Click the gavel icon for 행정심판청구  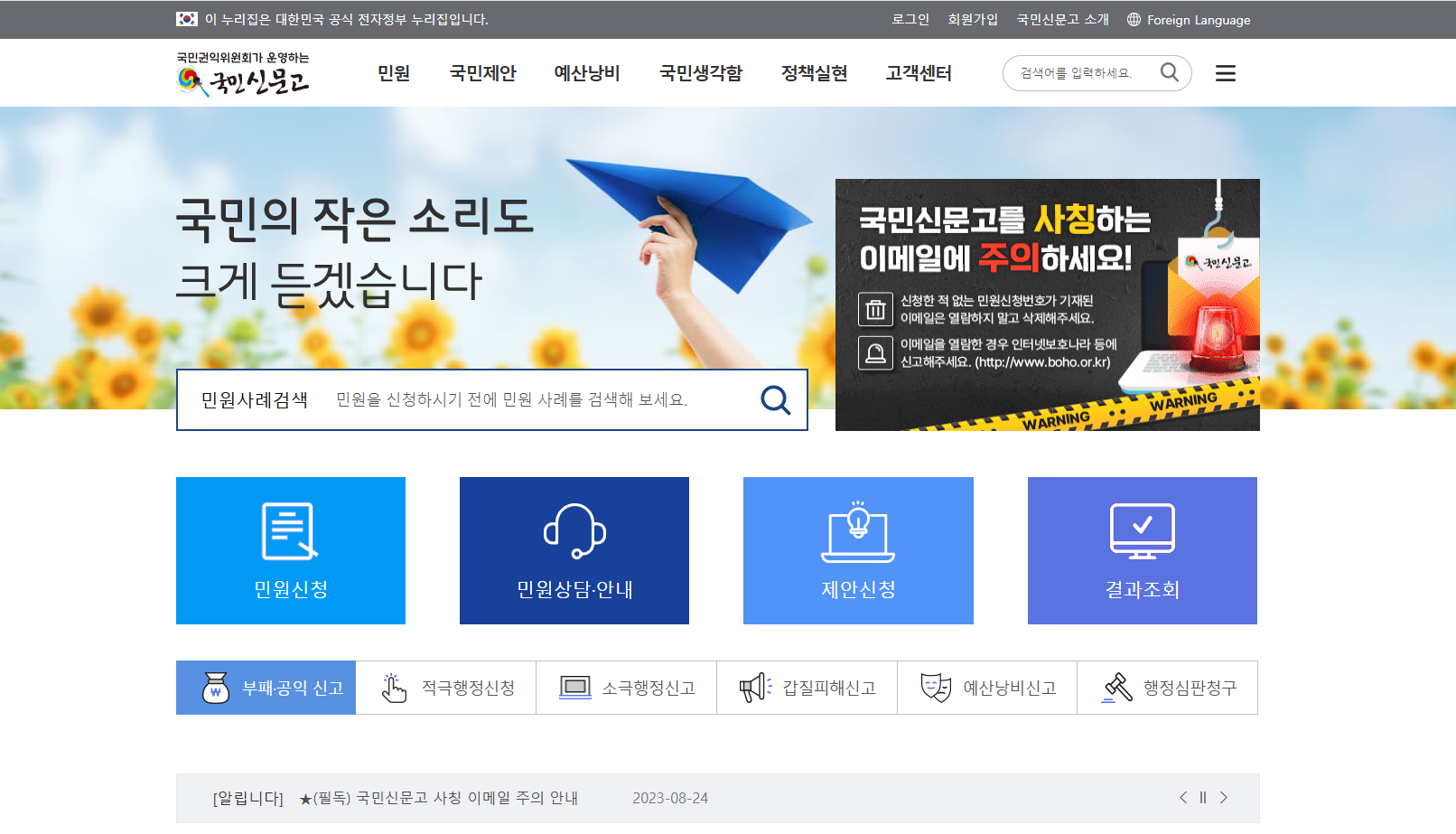point(1117,688)
